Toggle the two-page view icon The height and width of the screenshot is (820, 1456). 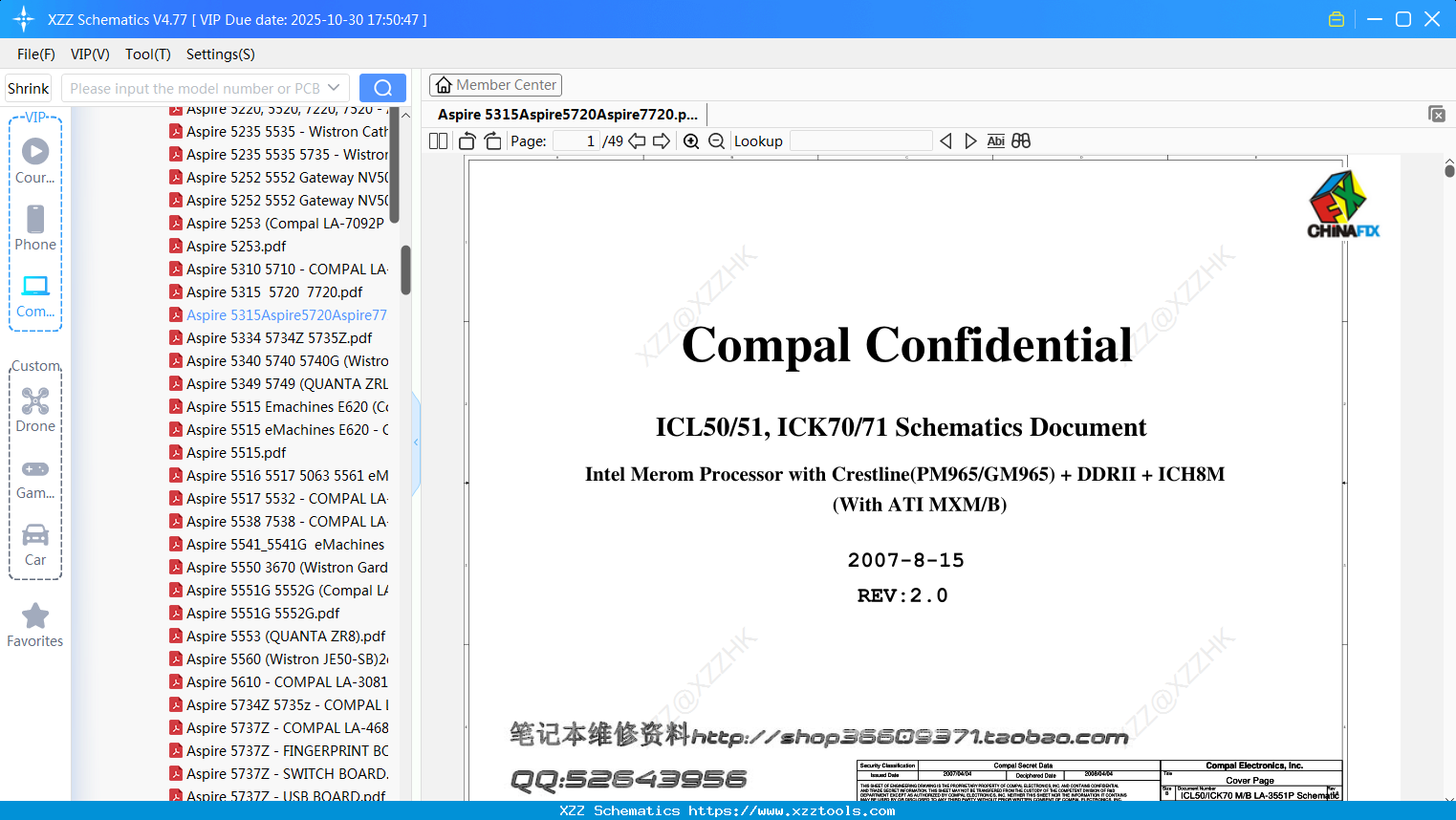(439, 141)
